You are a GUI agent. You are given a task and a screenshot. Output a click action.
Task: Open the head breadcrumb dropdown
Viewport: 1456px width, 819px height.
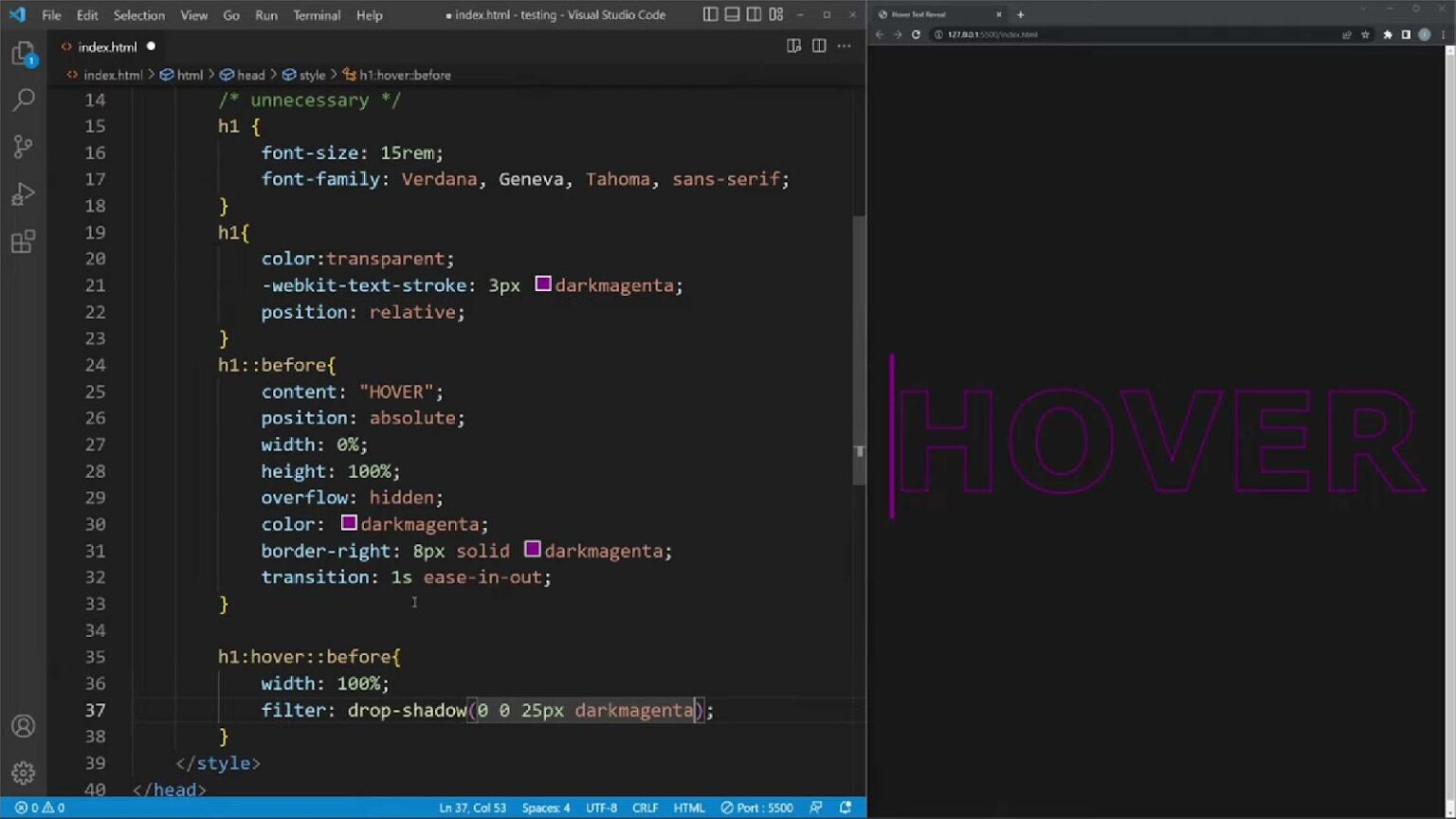coord(251,75)
